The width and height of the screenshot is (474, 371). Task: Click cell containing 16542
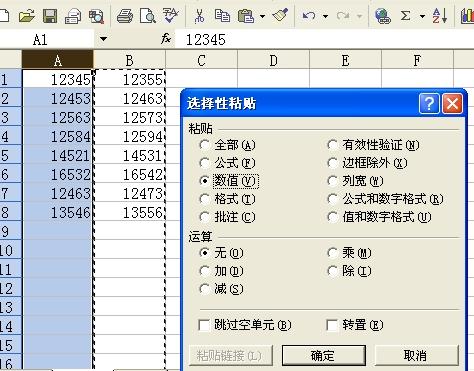point(129,174)
